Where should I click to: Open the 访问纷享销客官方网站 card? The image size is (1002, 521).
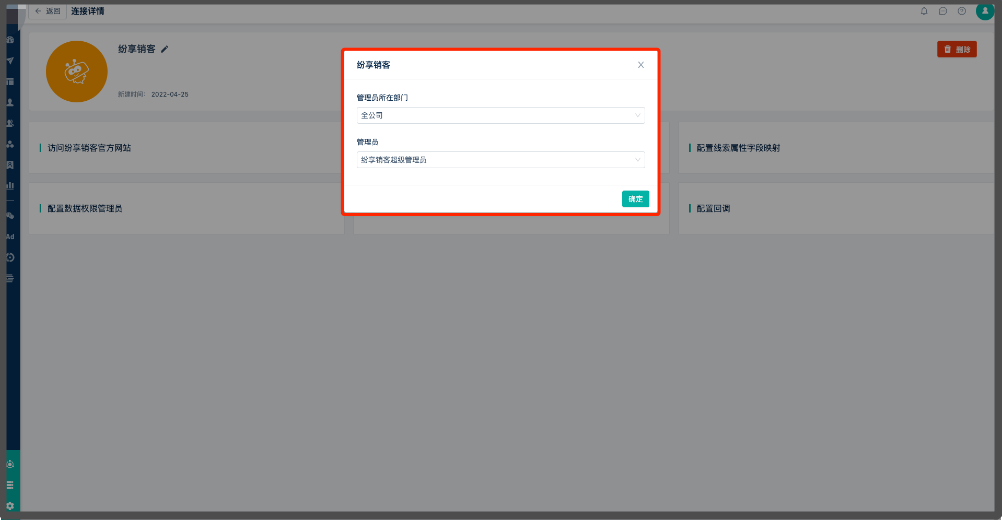click(x=186, y=148)
